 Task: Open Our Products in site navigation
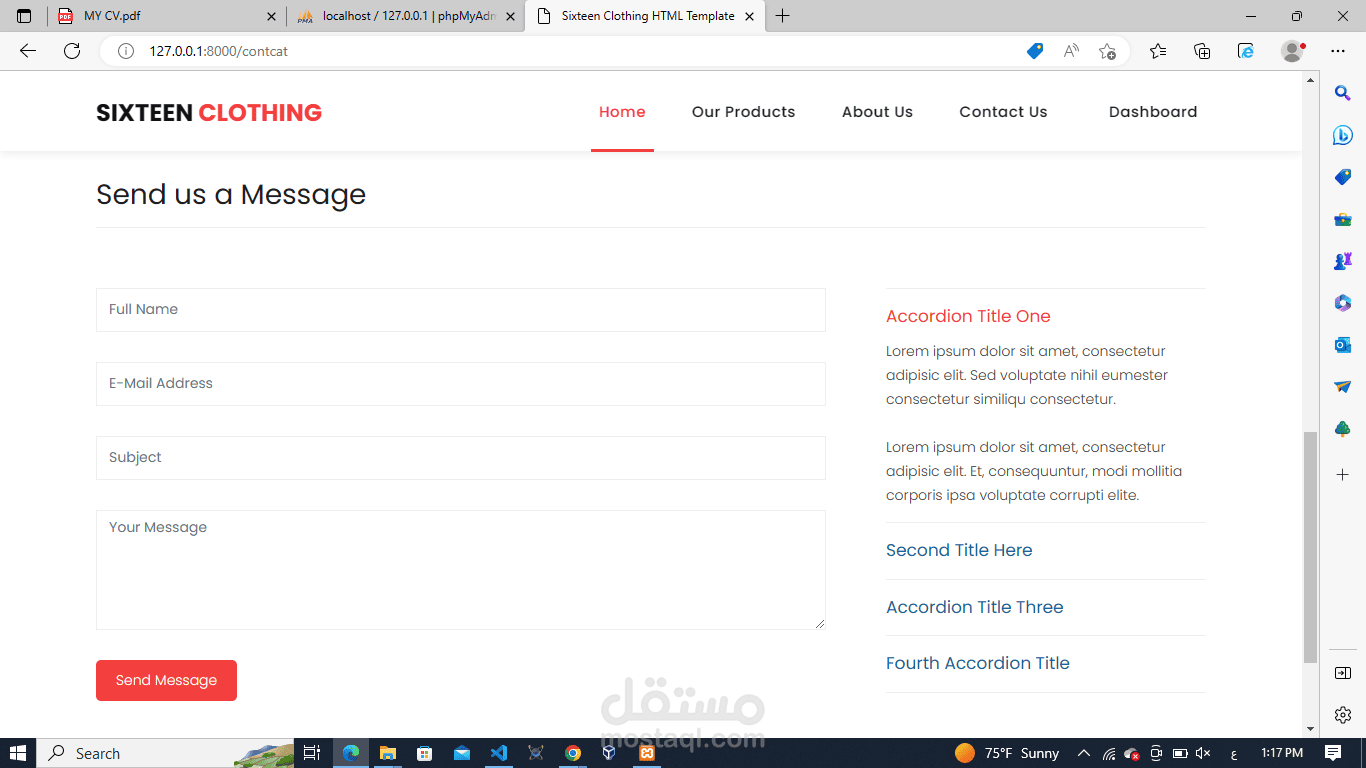[x=743, y=112]
